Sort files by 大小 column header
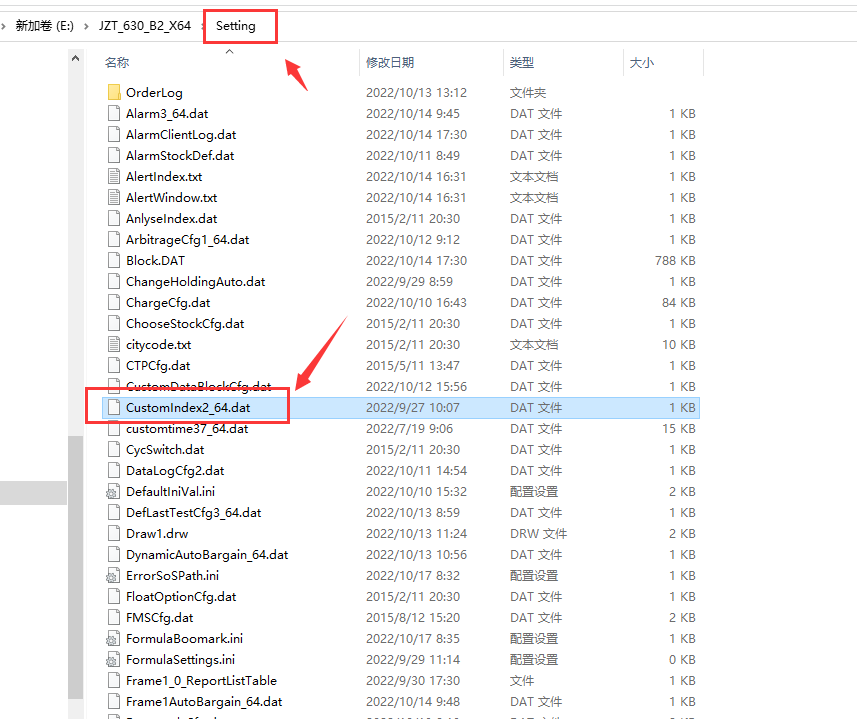The width and height of the screenshot is (857, 719). [x=642, y=63]
